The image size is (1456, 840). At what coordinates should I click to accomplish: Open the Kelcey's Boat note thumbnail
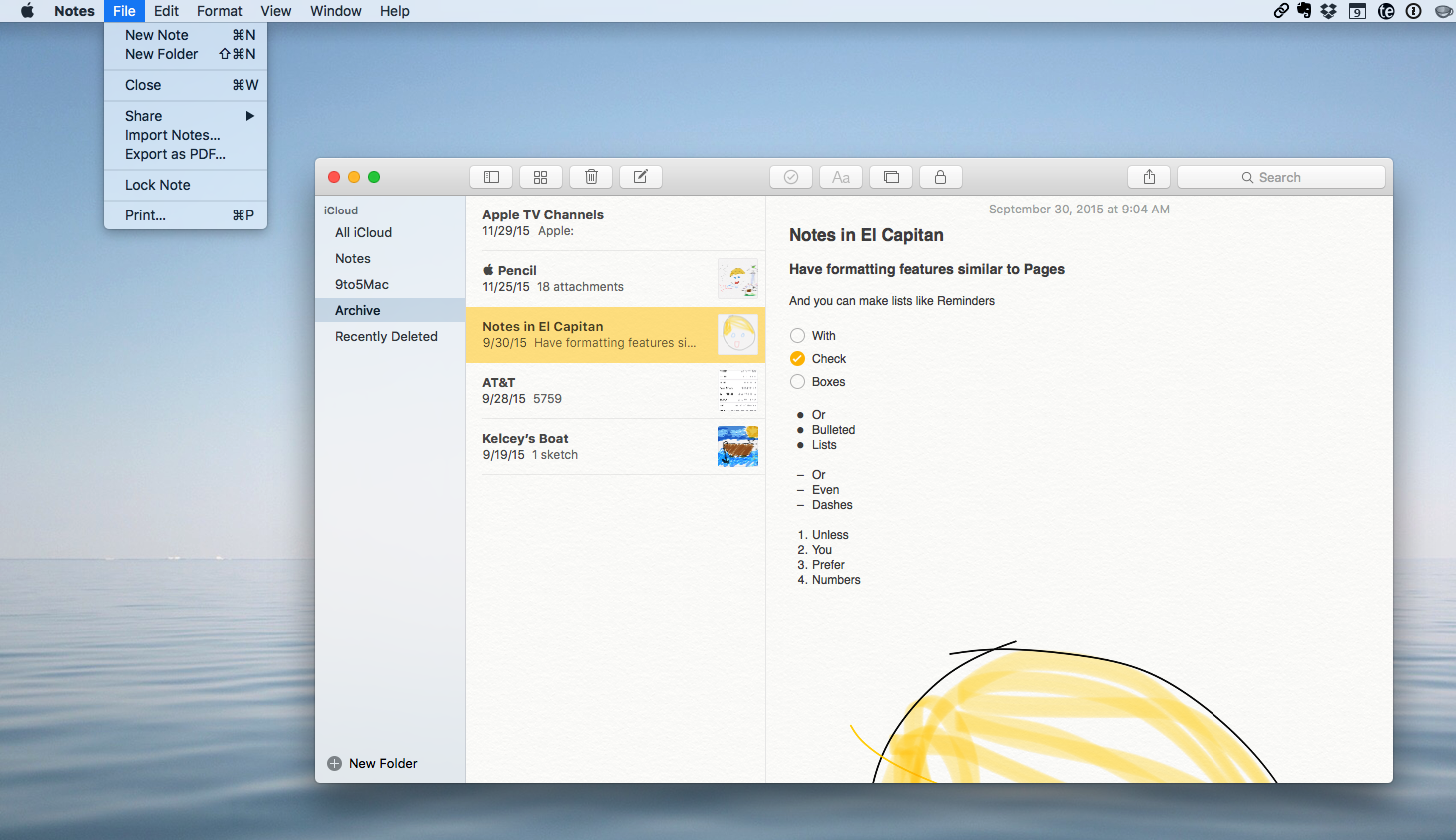point(737,446)
